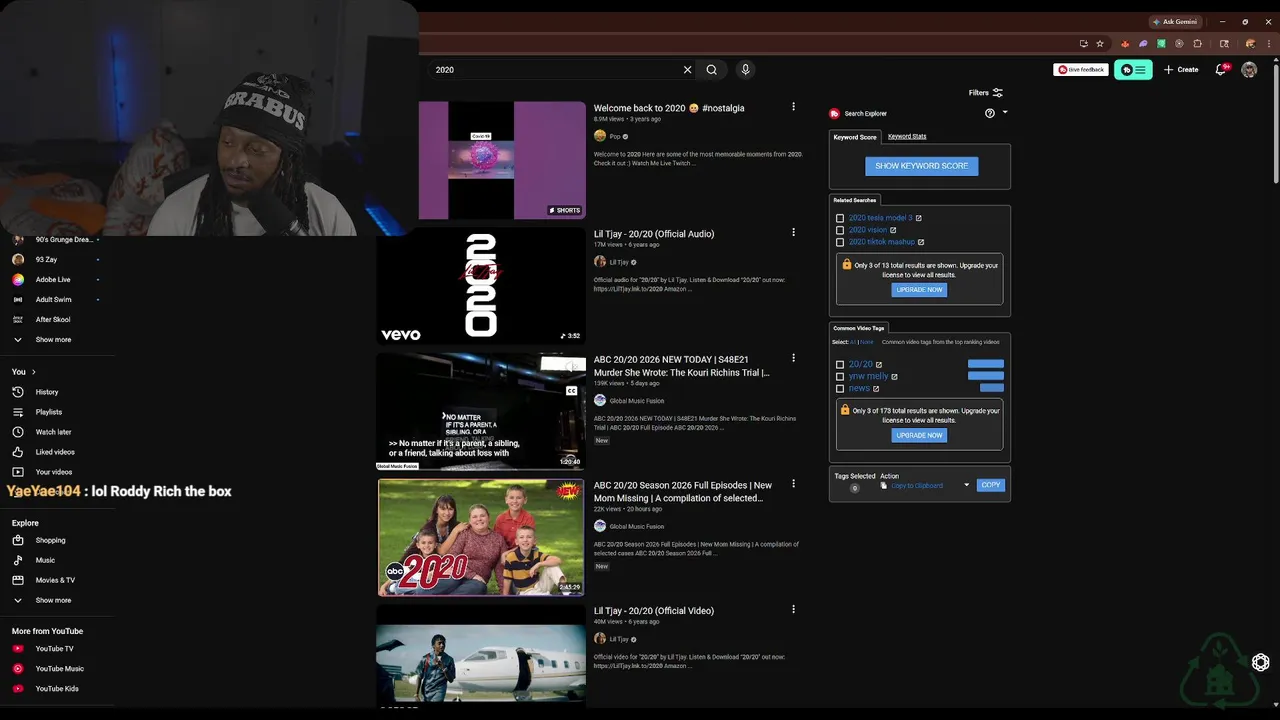Open the browser Extensions puzzle icon
Viewport: 1280px width, 720px height.
(1198, 44)
